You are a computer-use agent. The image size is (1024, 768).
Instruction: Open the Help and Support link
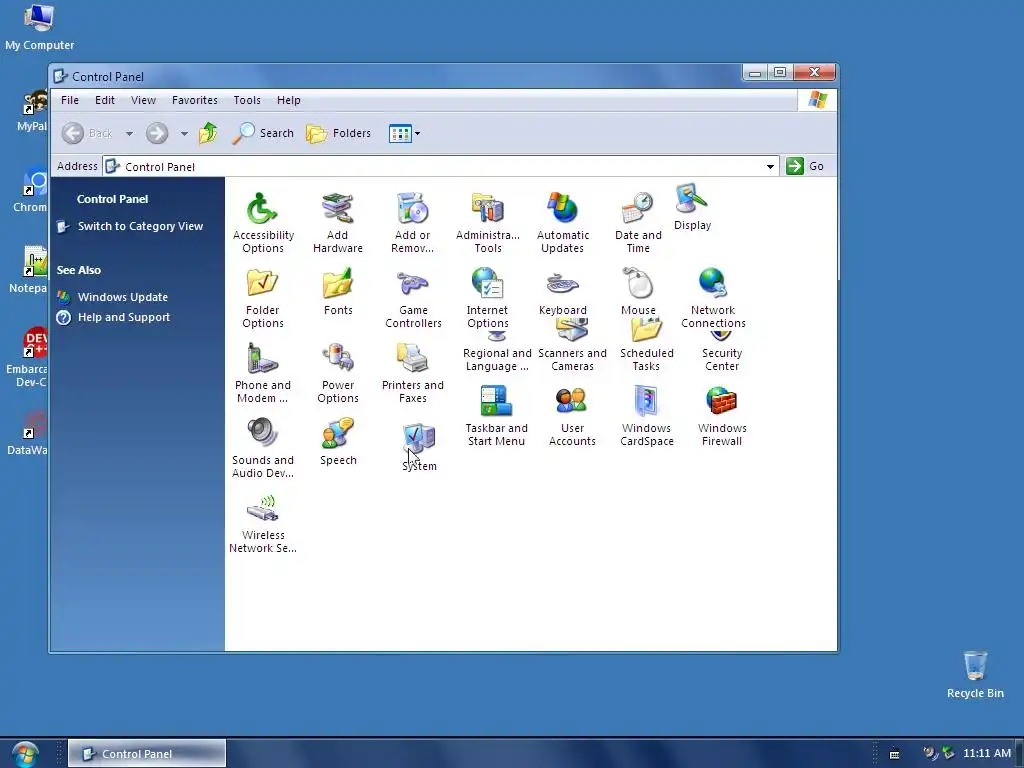point(123,317)
